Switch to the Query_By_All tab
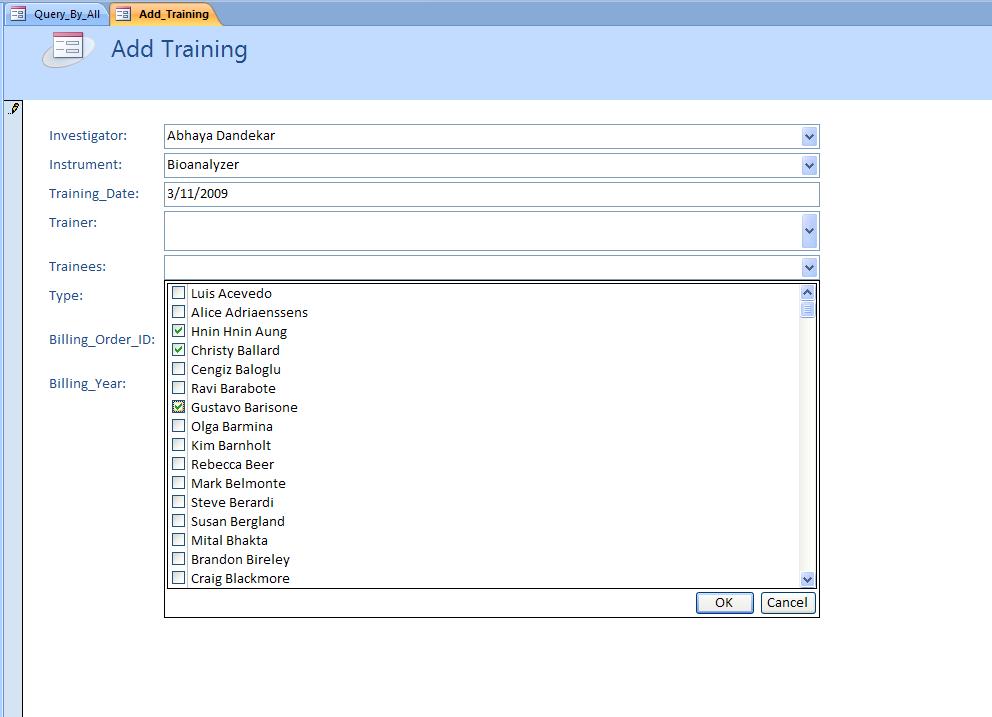 tap(56, 14)
